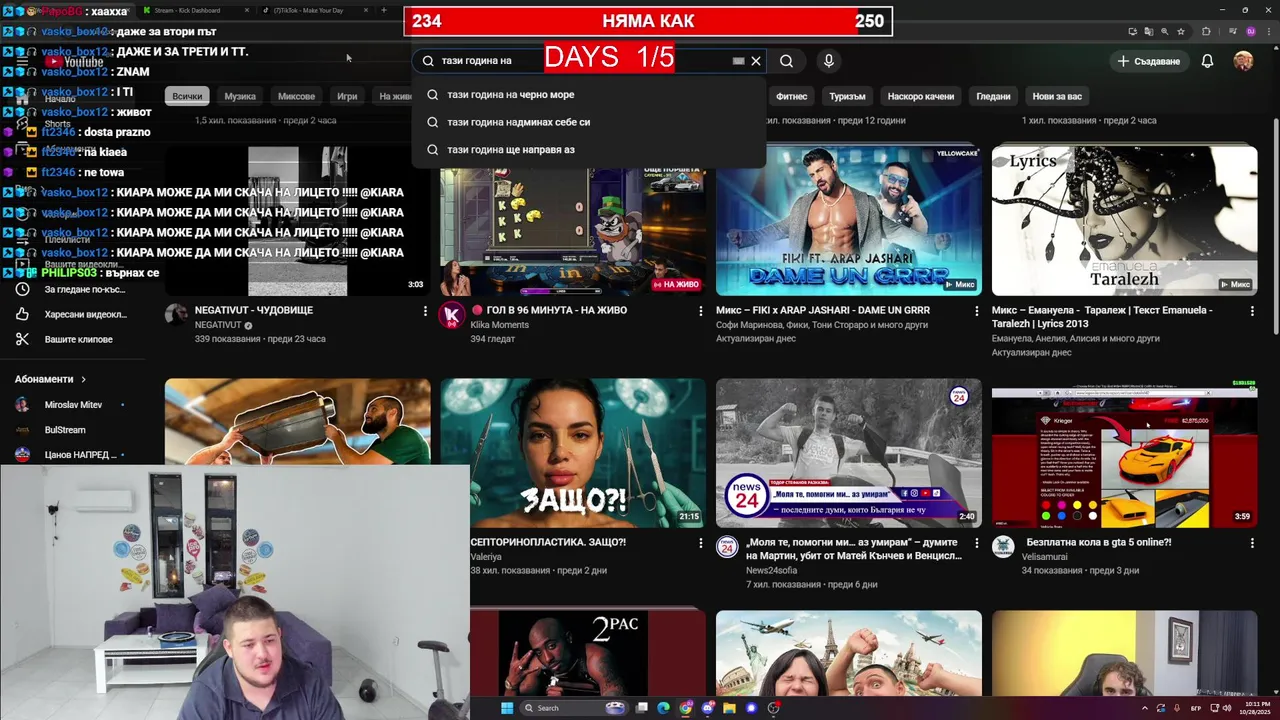The width and height of the screenshot is (1280, 720).
Task: Open the on-screen keyboard icon in search box
Action: pos(738,61)
